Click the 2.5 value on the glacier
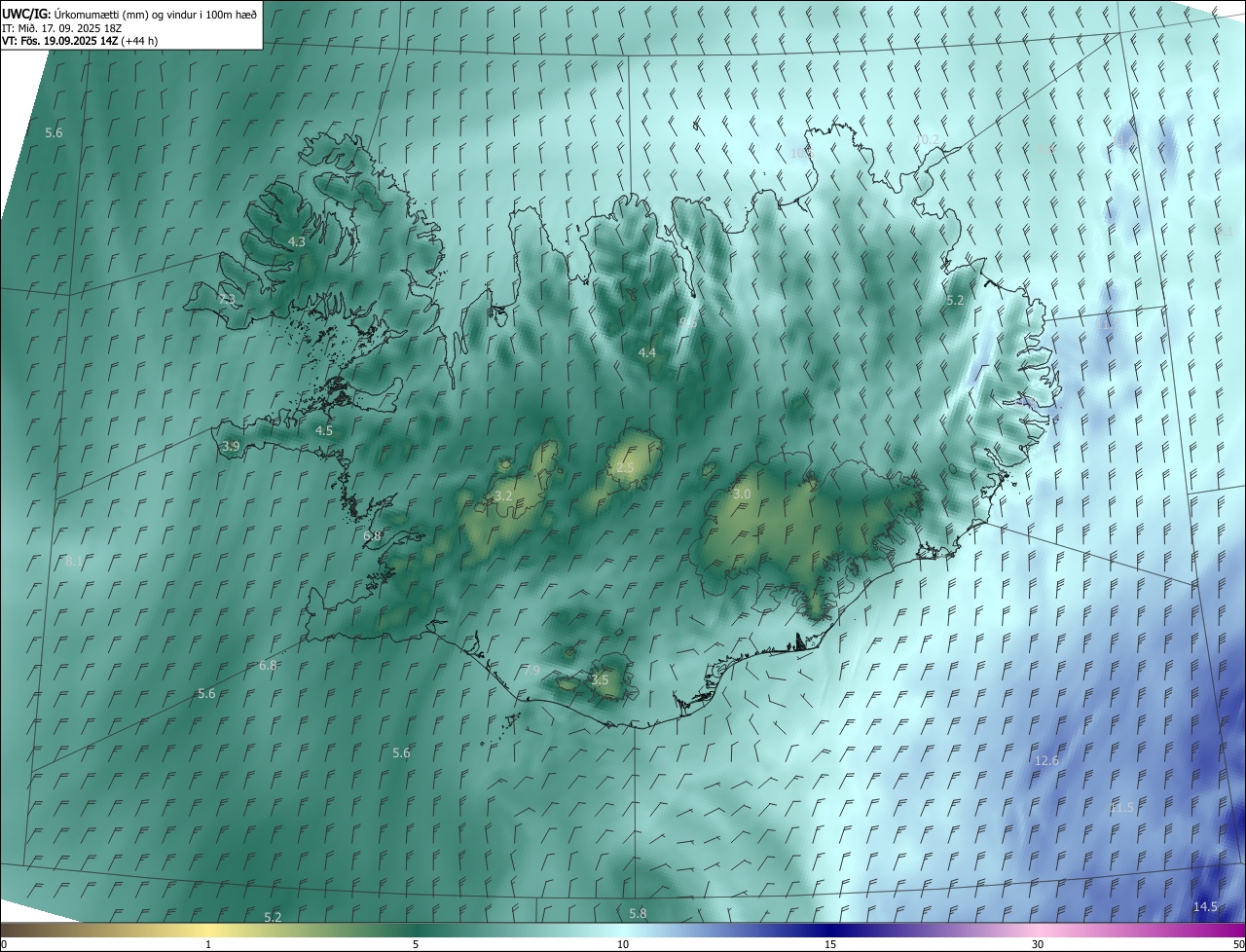Viewport: 1246px width, 952px height. coord(625,468)
